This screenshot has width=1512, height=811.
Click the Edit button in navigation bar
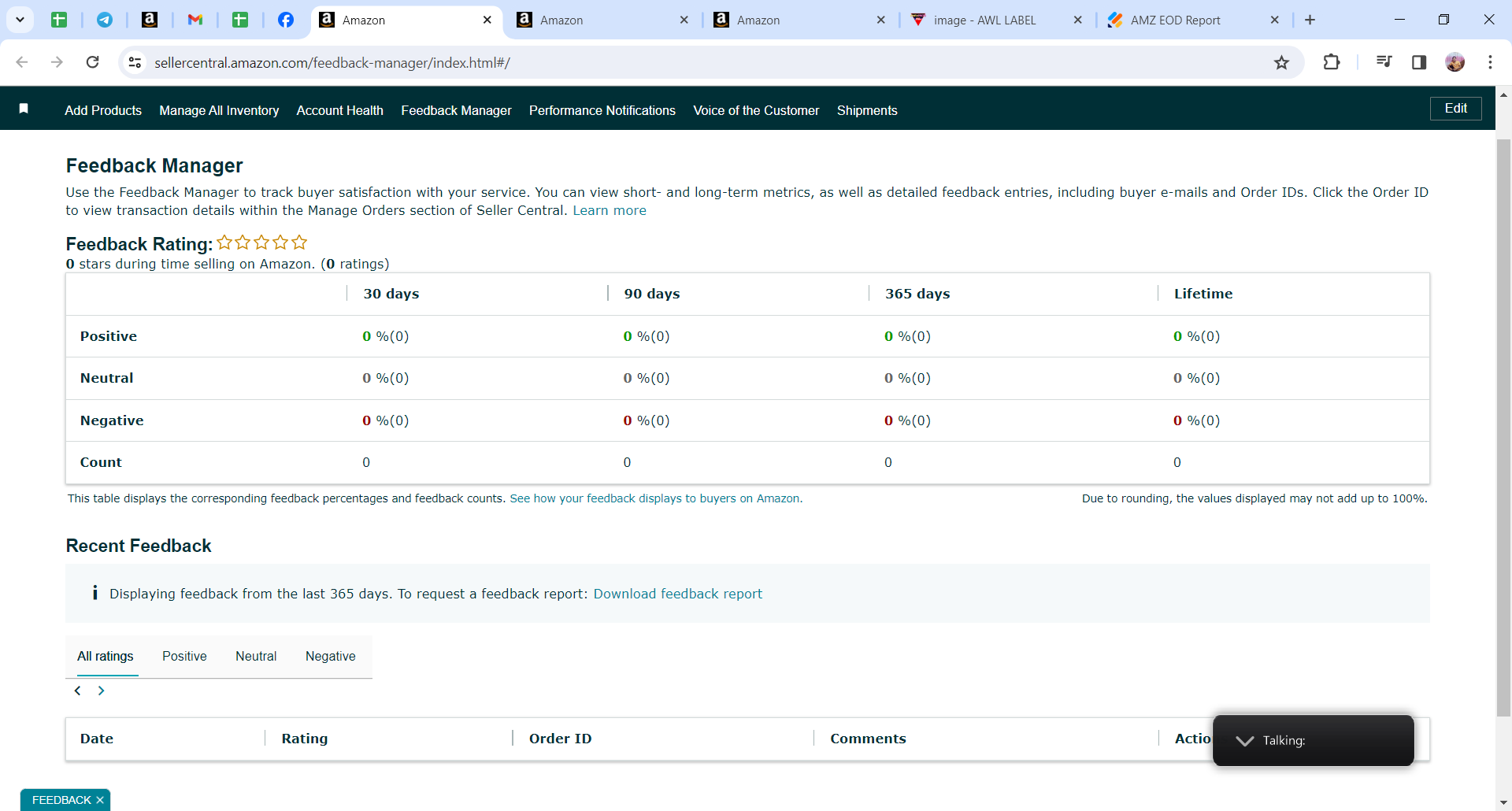[x=1455, y=108]
